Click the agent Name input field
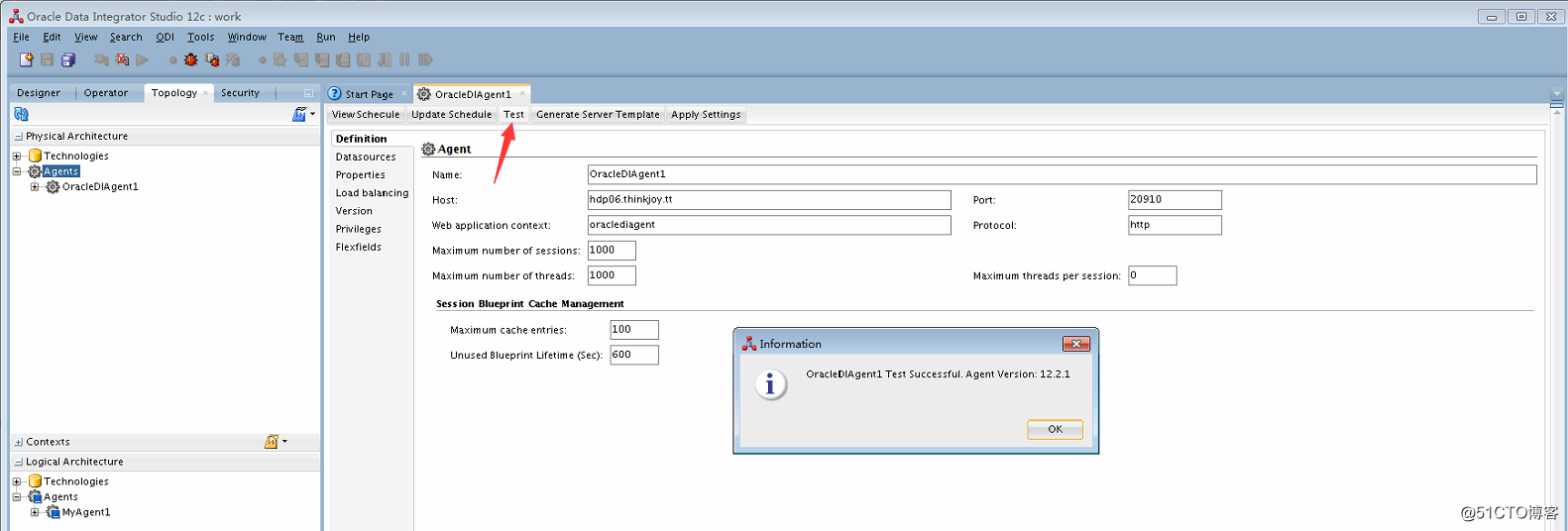The width and height of the screenshot is (1568, 531). click(x=1062, y=174)
